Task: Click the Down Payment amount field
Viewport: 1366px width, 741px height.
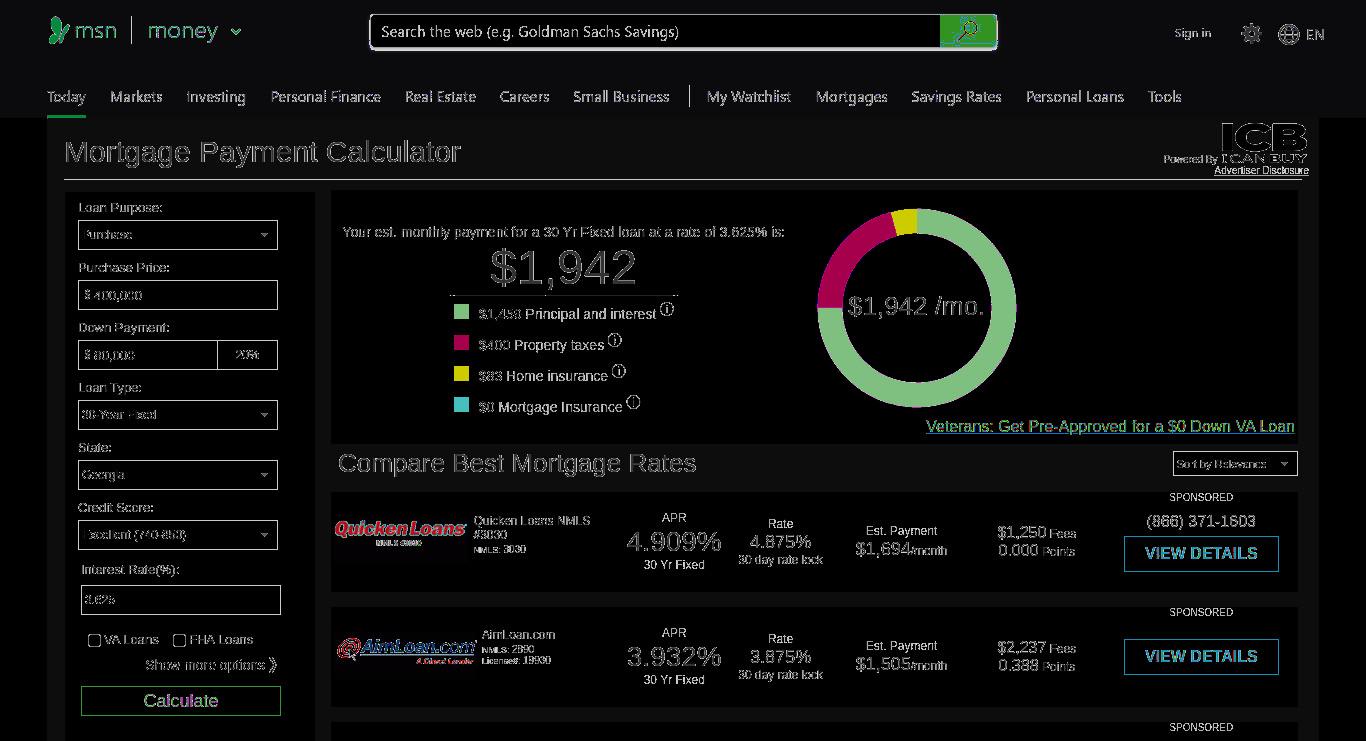Action: pos(148,355)
